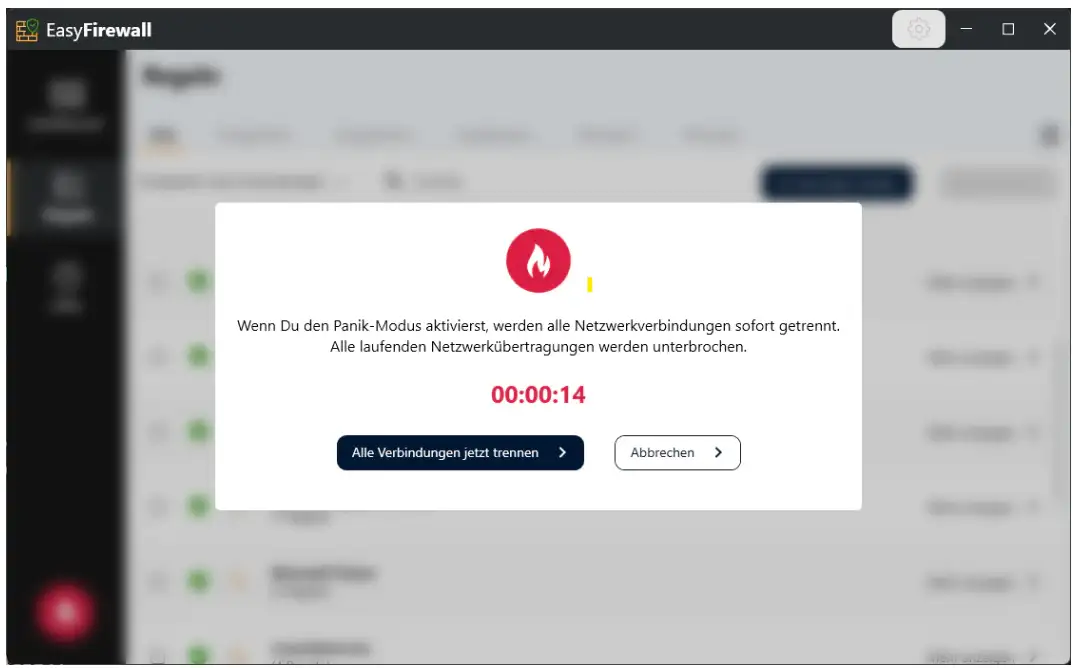Tick the blurred checkbox of the bottom rule row

pos(158,656)
